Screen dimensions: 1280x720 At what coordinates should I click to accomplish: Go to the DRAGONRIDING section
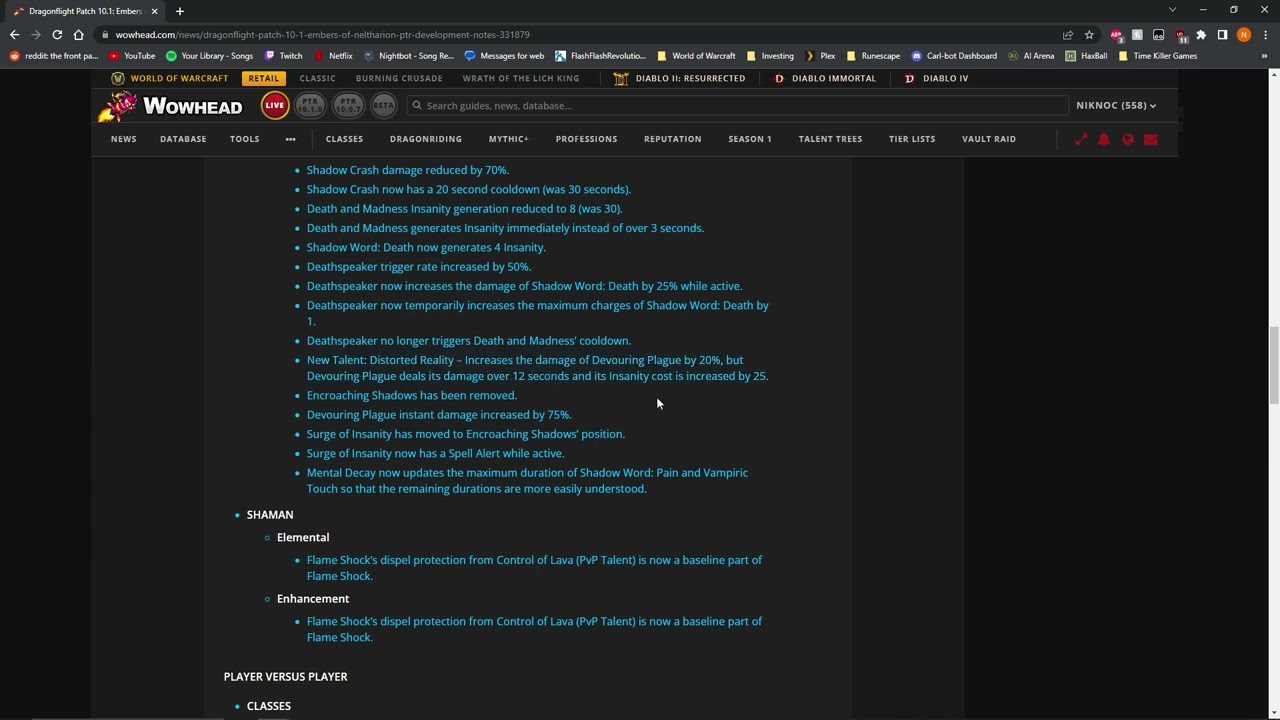(x=426, y=139)
